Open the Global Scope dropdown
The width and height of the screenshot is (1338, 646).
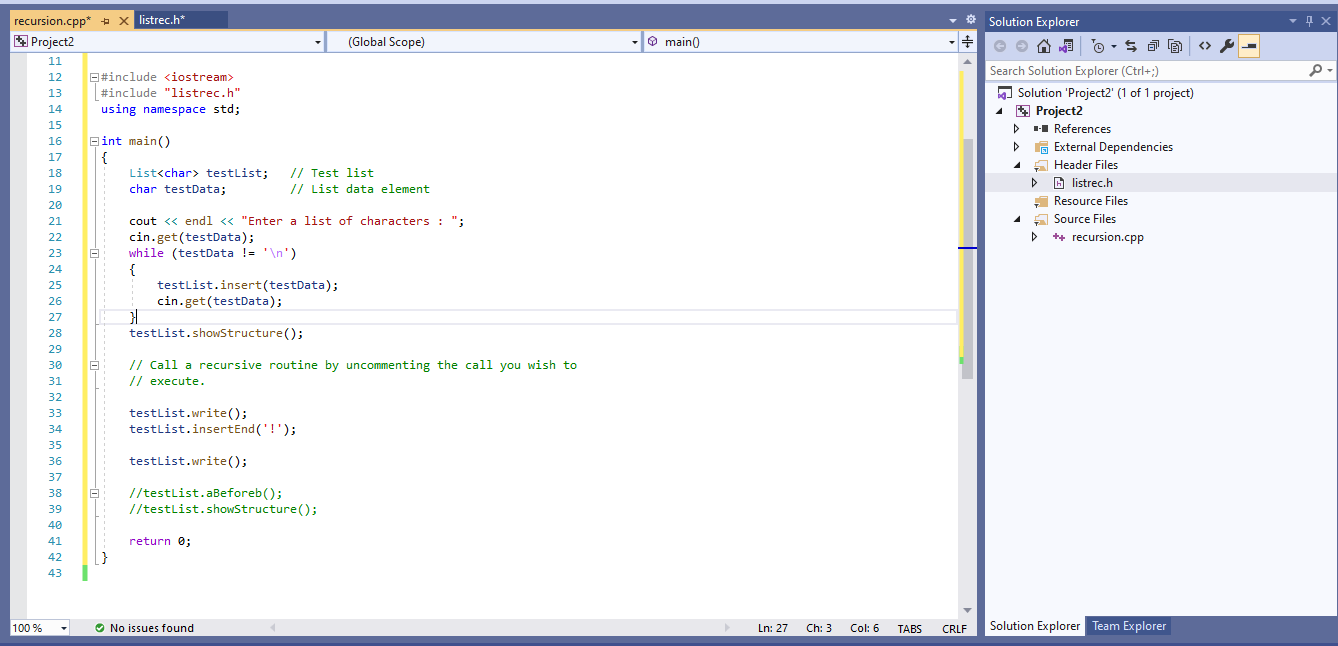click(x=634, y=41)
